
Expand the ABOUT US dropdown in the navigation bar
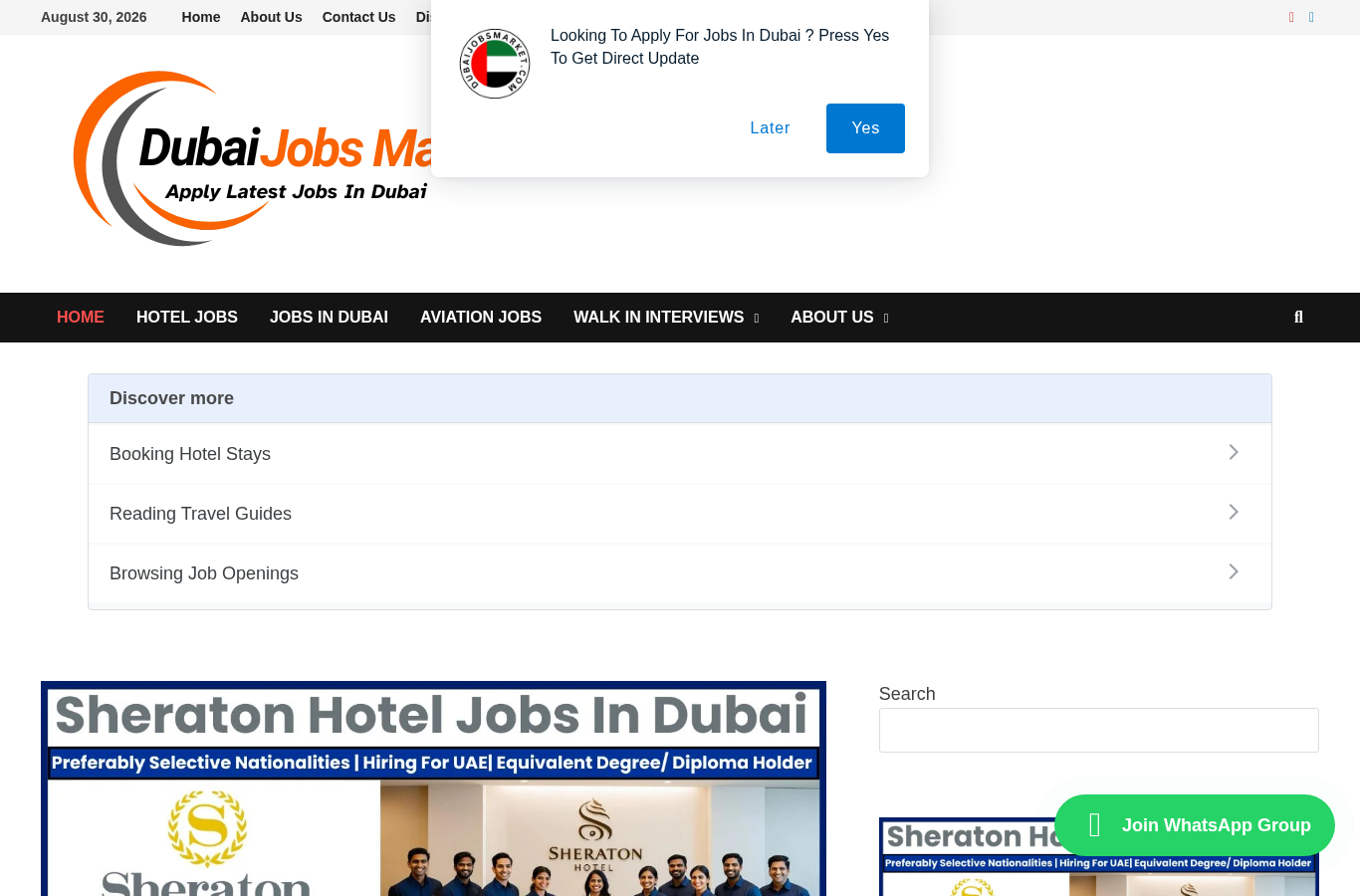pos(839,318)
